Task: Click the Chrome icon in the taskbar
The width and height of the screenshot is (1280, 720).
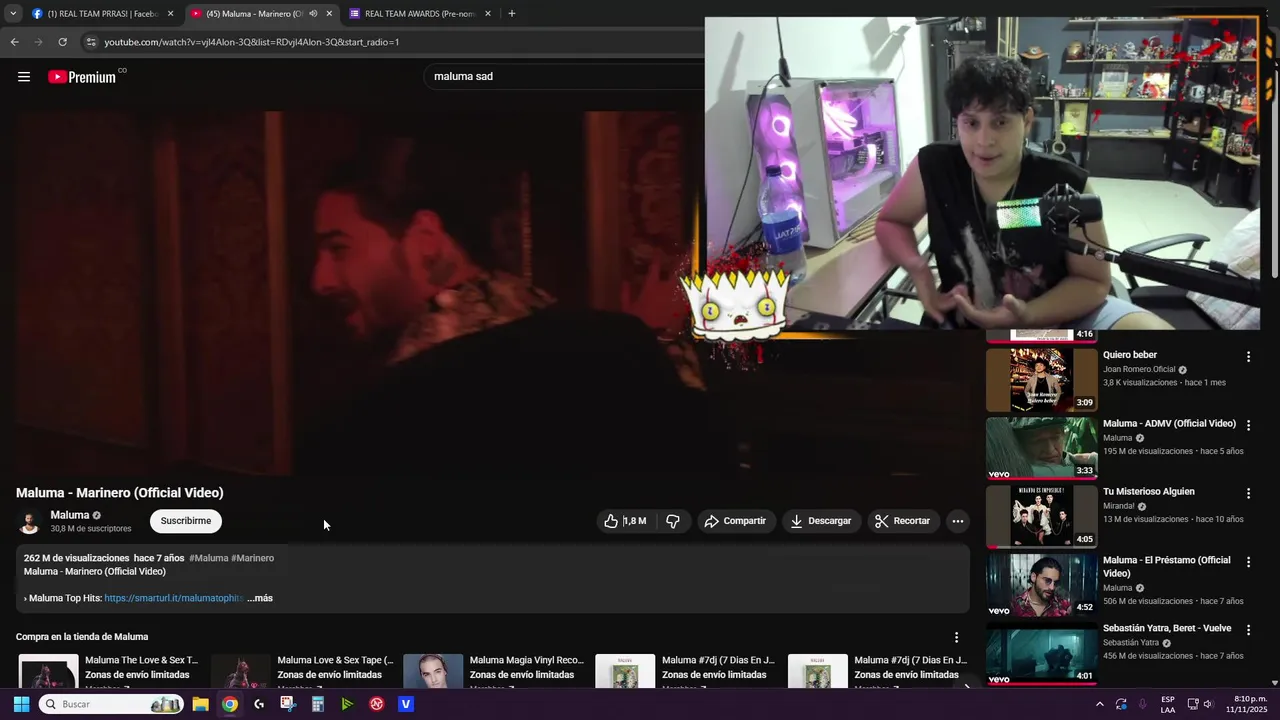Action: 230,704
